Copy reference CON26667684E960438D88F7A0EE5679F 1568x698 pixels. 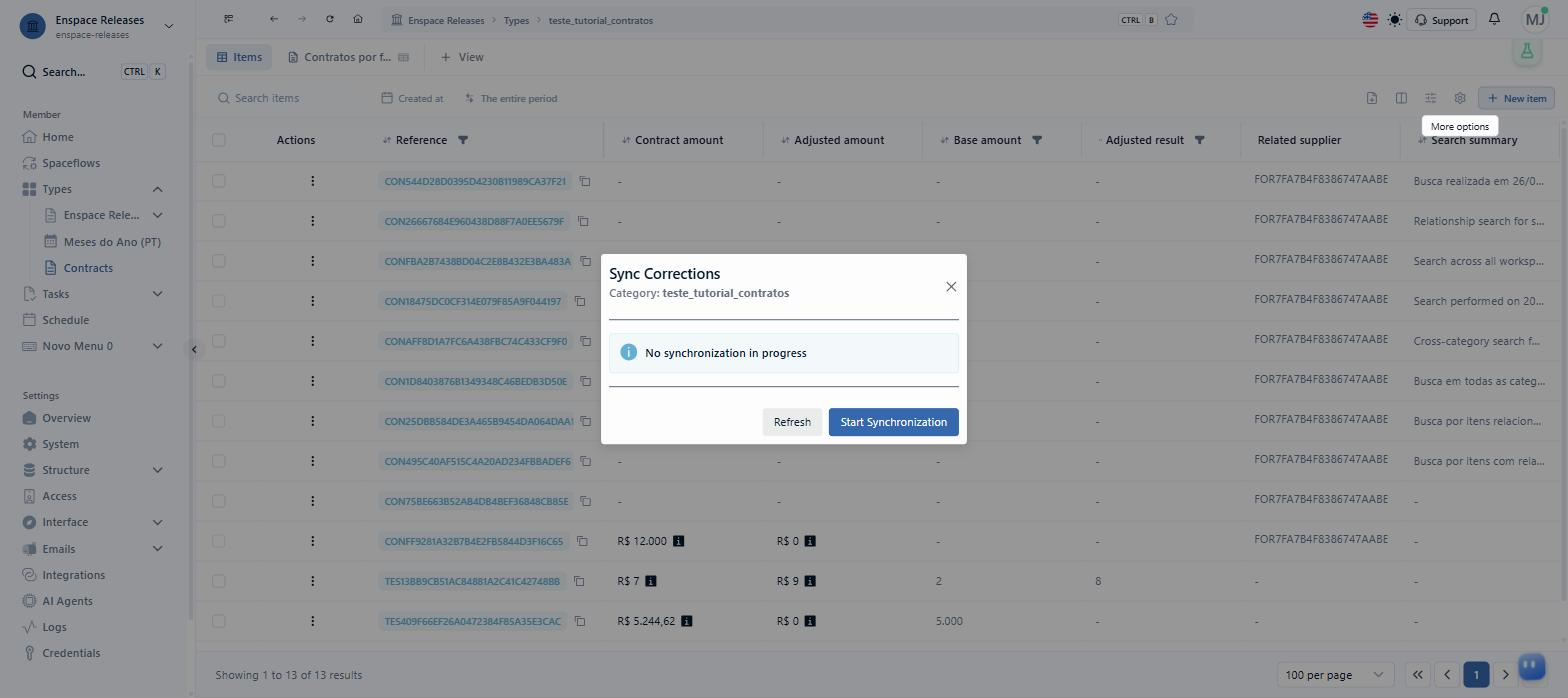tap(583, 221)
